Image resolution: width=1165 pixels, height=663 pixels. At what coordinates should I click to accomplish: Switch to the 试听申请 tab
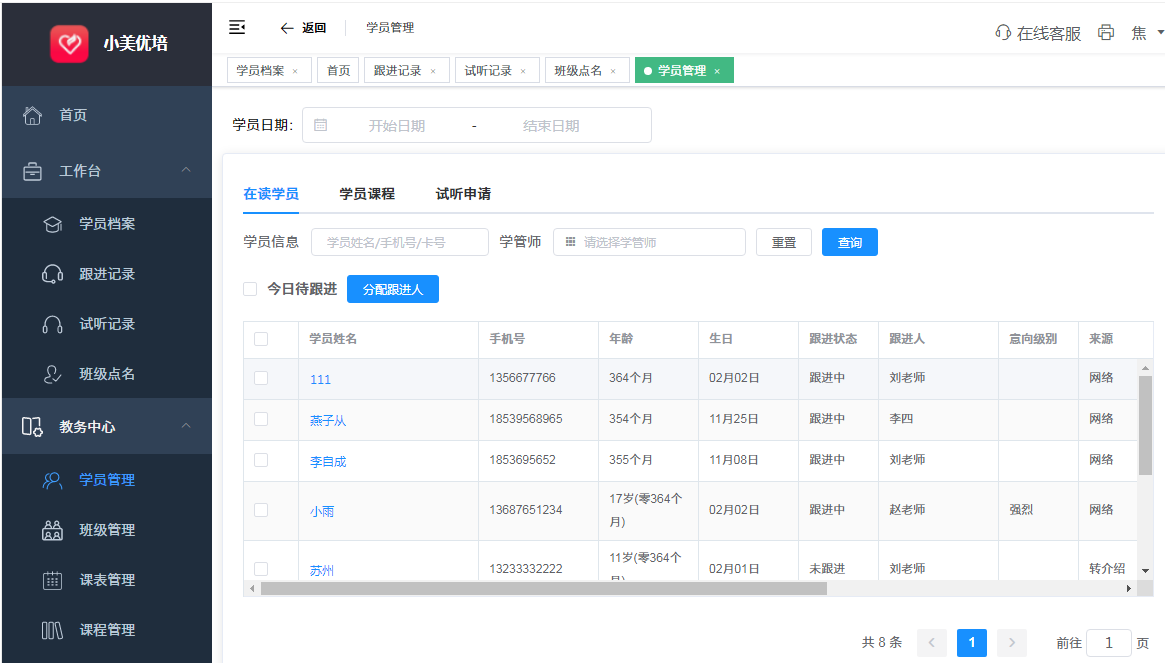[463, 194]
